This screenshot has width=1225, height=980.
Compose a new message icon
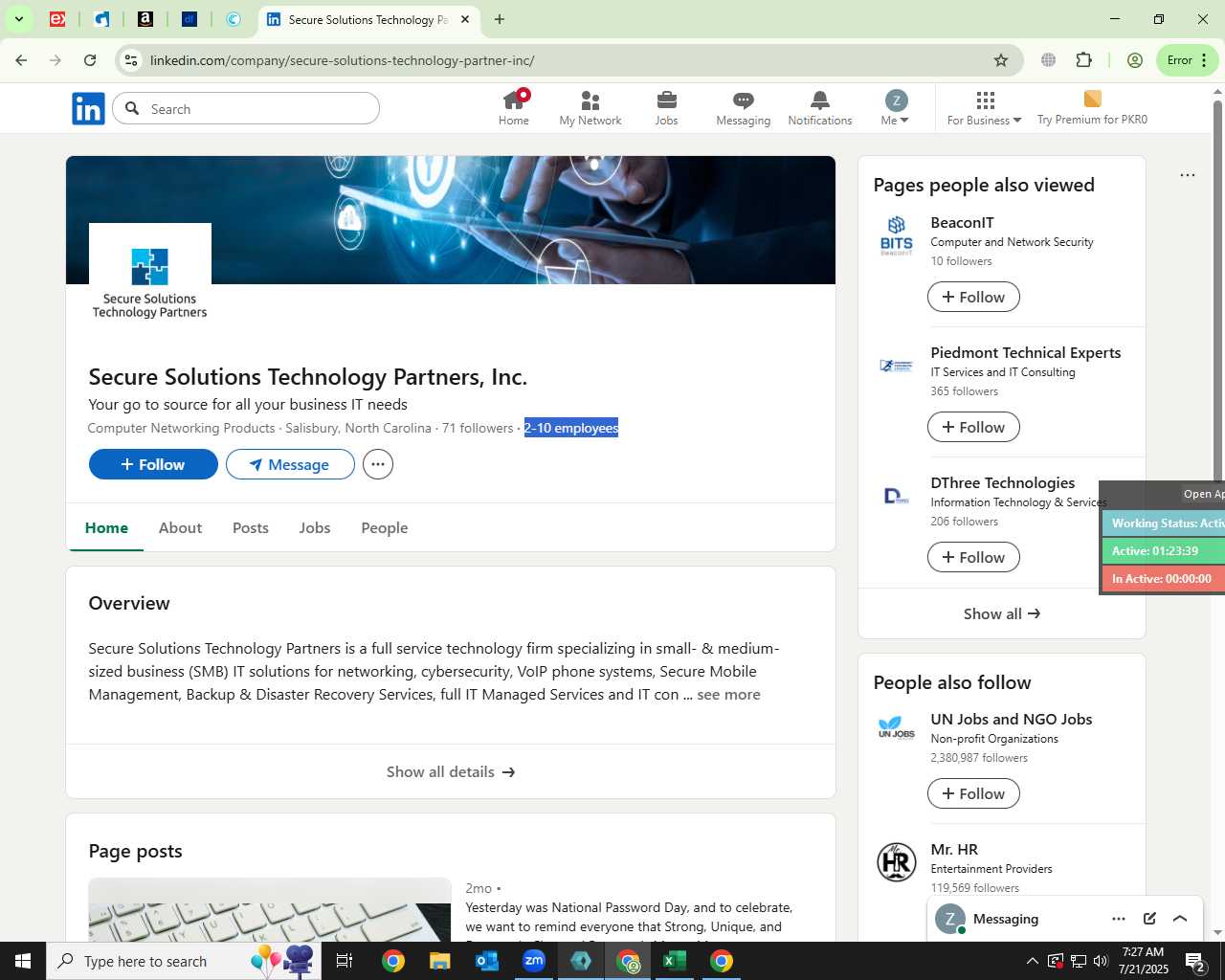[1149, 919]
